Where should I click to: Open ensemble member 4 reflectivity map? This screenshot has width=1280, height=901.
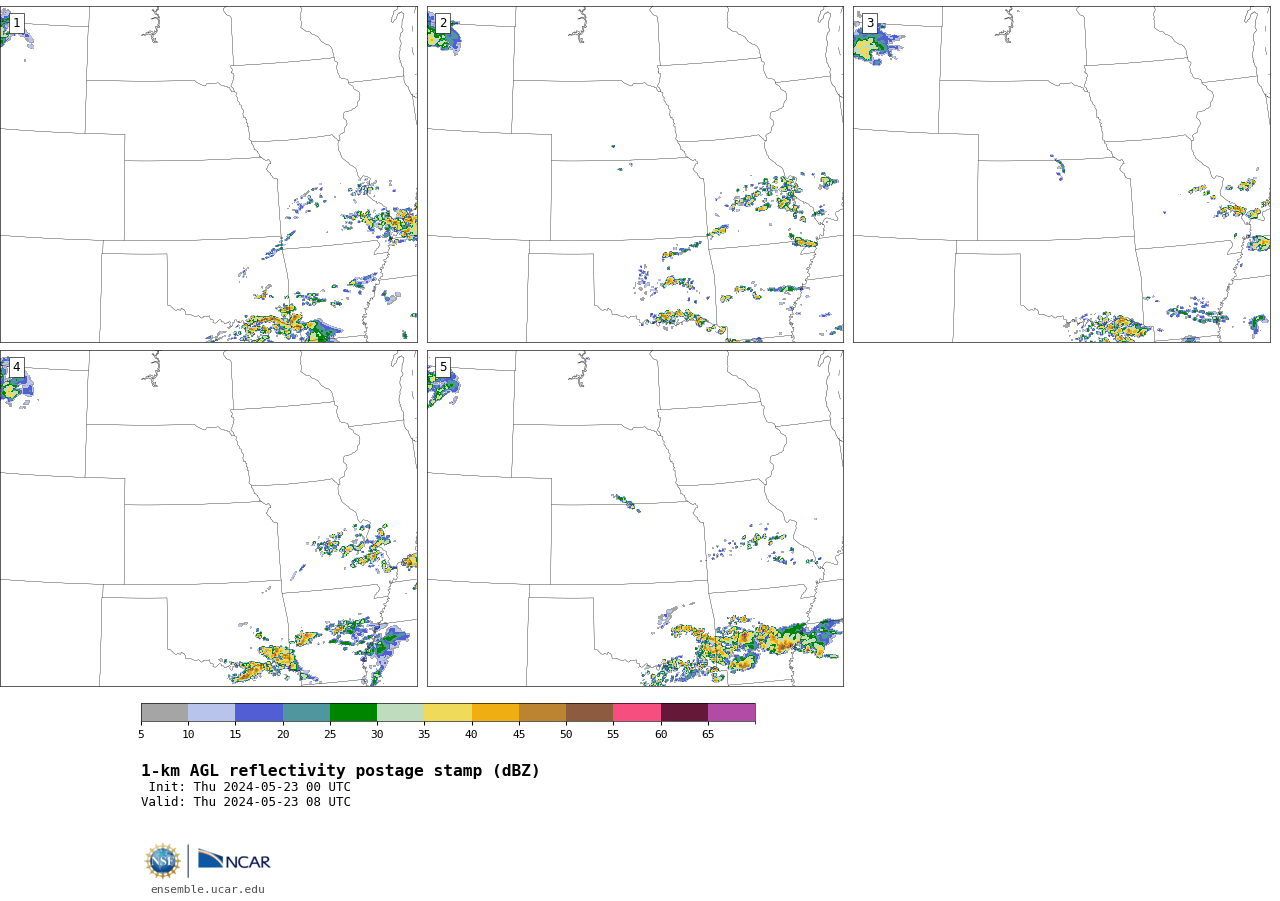click(x=208, y=518)
